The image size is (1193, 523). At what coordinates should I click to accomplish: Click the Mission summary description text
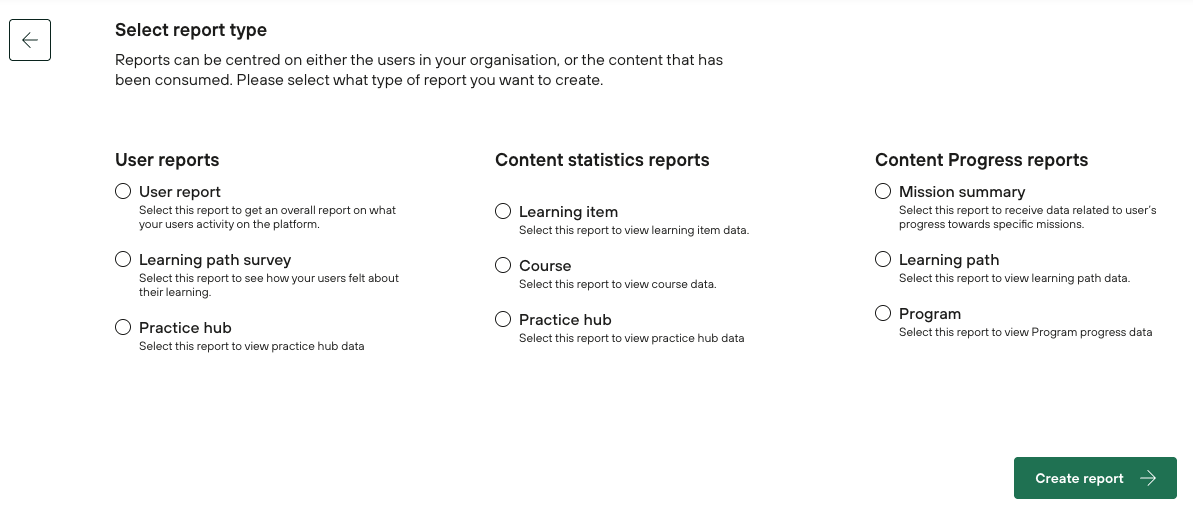[x=1027, y=217]
